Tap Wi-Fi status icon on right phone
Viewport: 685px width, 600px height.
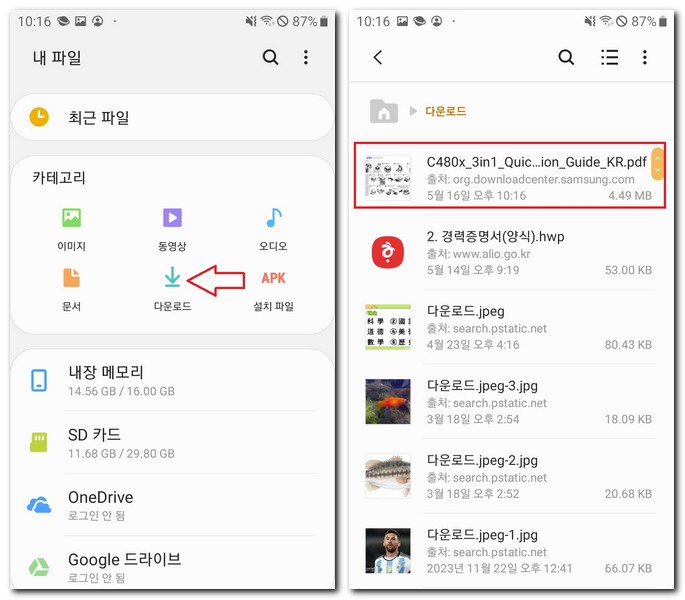[606, 21]
